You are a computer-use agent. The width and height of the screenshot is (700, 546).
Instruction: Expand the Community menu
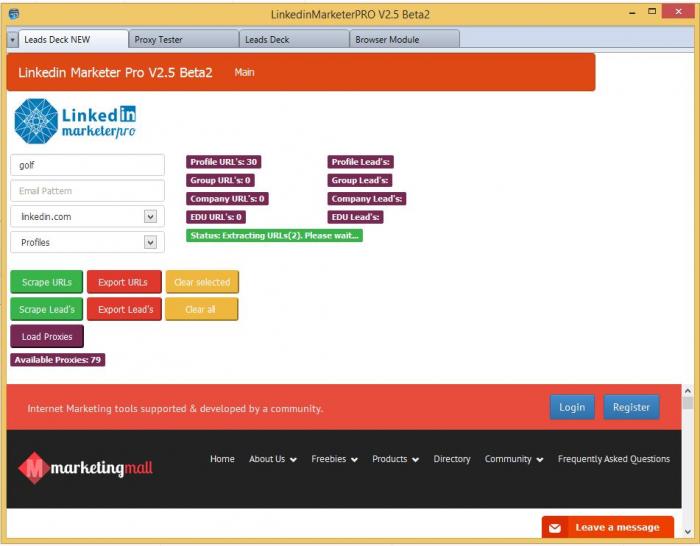tap(514, 459)
